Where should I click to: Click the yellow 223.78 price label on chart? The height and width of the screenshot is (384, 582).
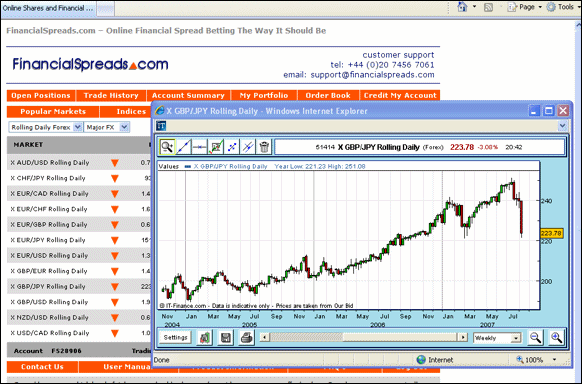coord(551,233)
